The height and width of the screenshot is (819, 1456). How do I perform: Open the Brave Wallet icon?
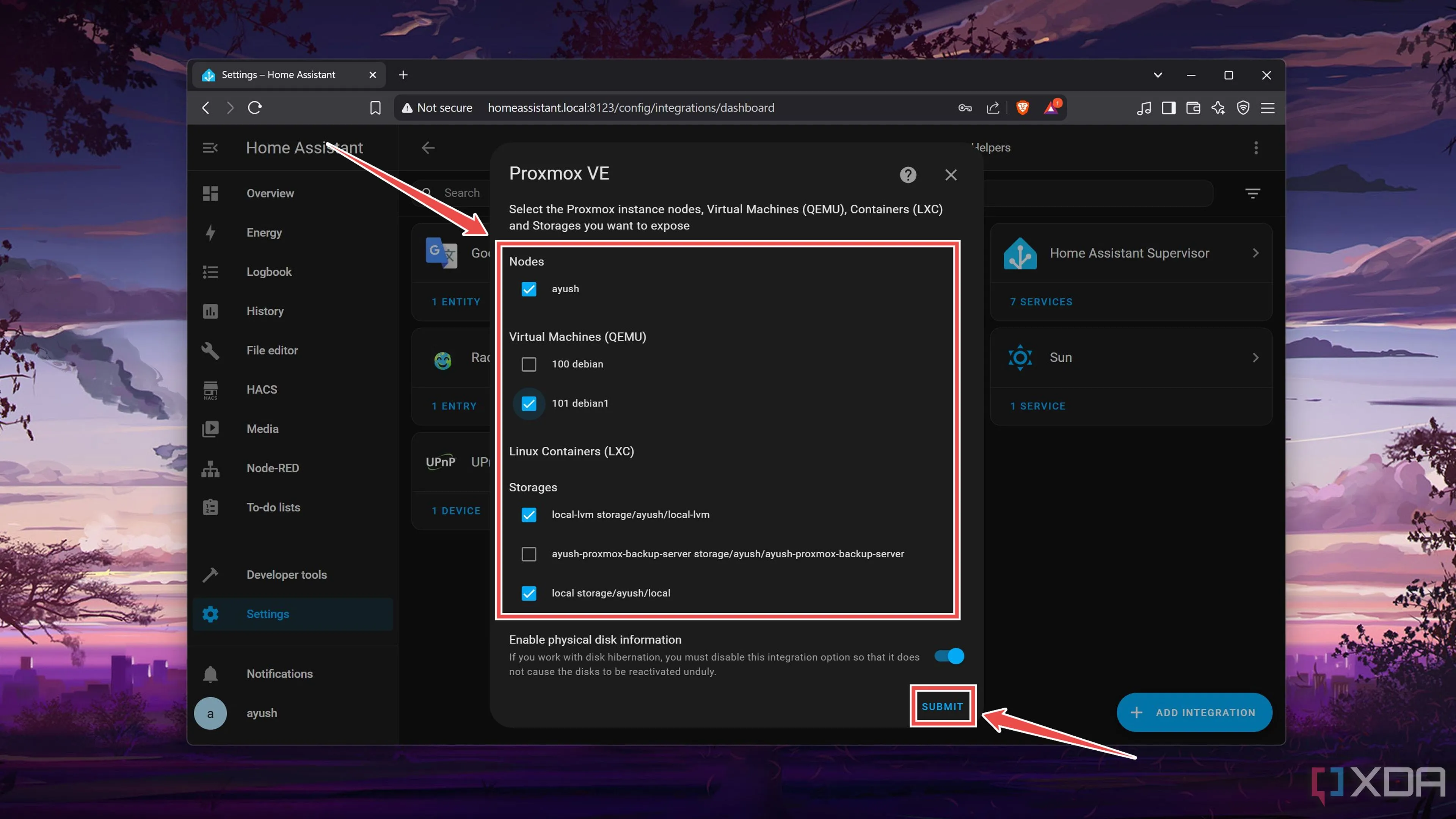pos(1193,107)
